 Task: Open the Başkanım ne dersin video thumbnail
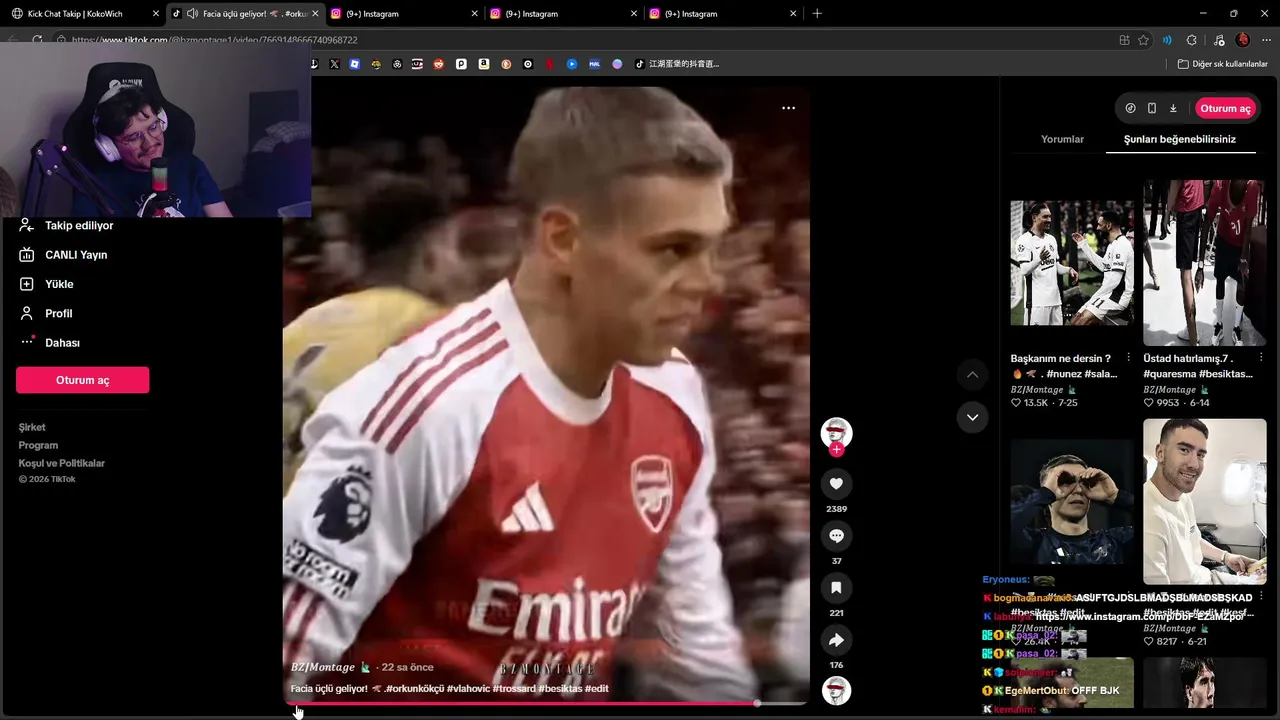pos(1072,263)
